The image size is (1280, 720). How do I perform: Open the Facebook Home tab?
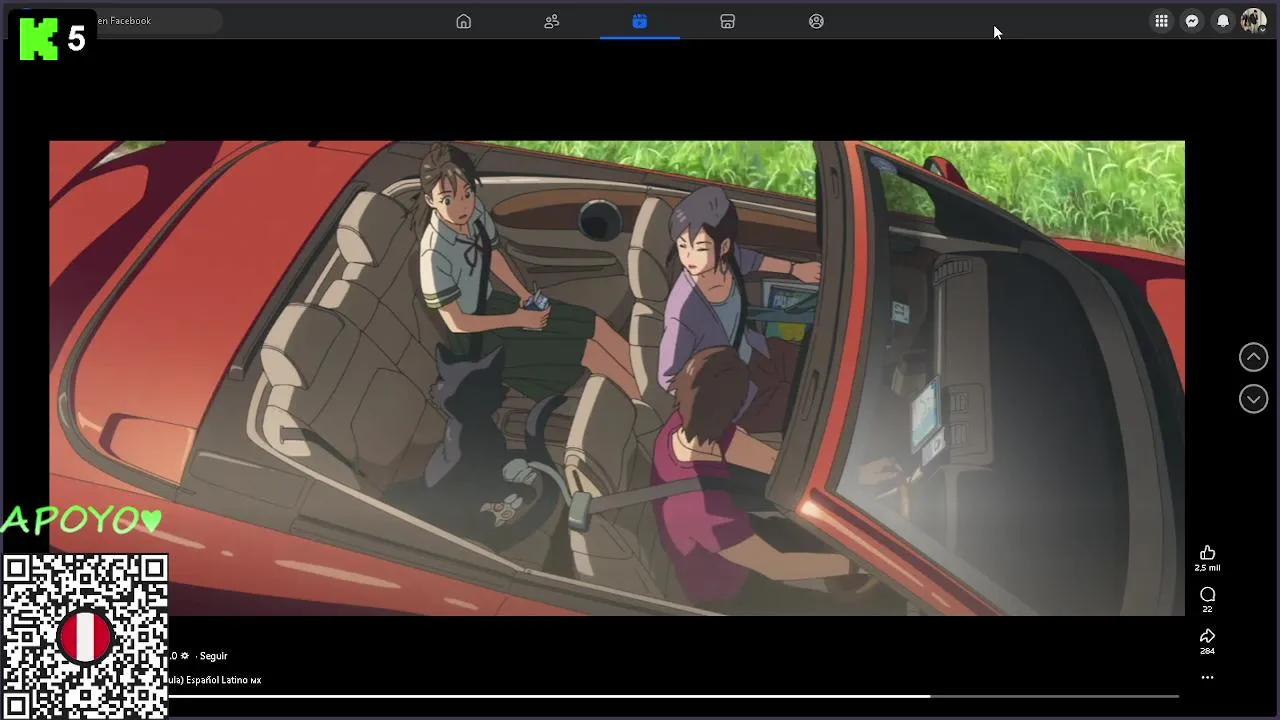click(463, 21)
